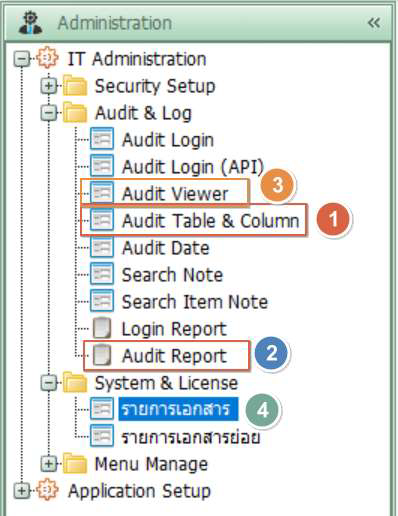Collapse the IT Administration tree node
The width and height of the screenshot is (398, 516).
[x=22, y=59]
